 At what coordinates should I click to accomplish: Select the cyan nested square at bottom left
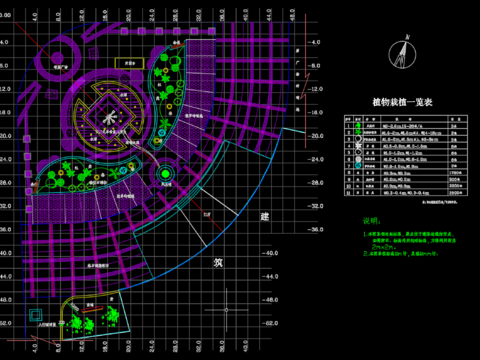pos(36,315)
